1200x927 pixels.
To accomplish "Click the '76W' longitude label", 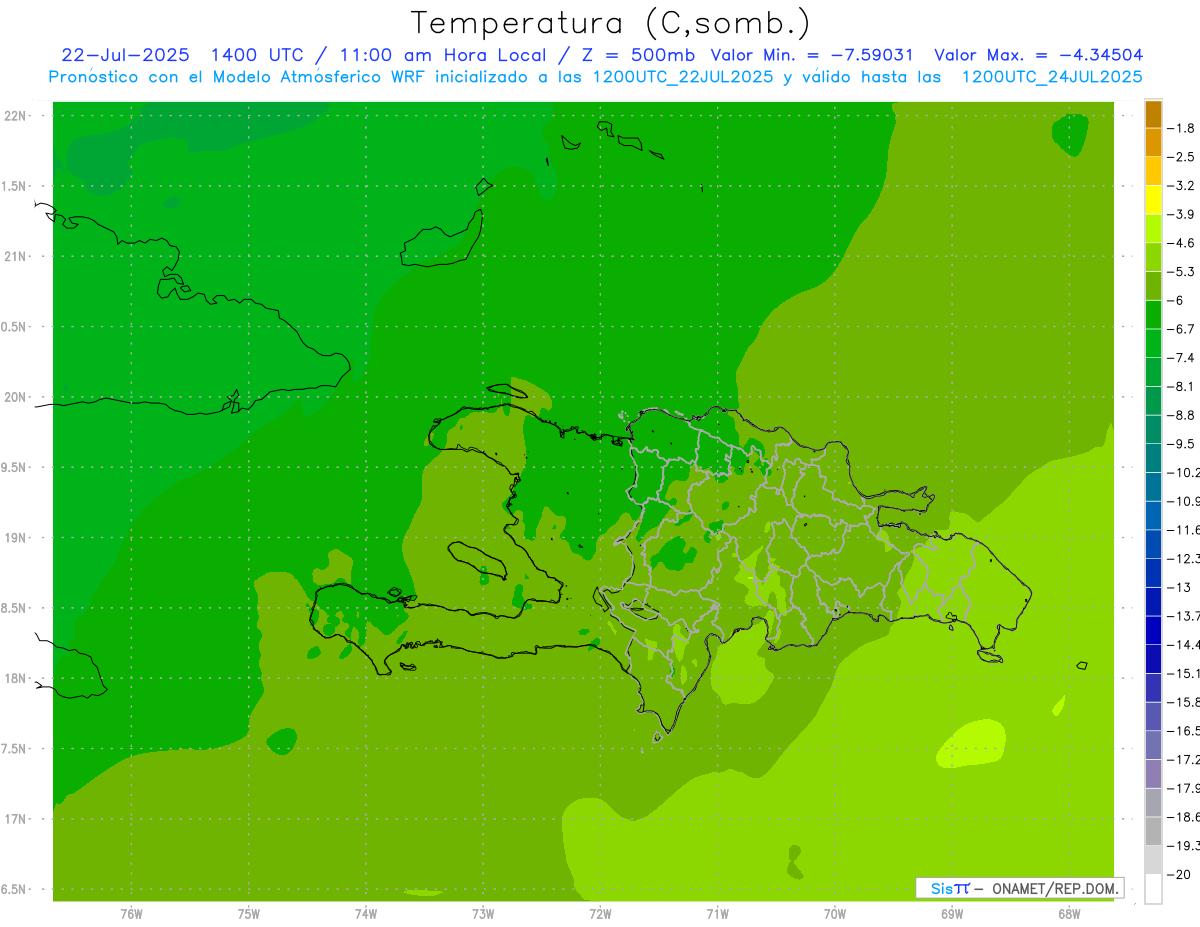I will click(131, 913).
